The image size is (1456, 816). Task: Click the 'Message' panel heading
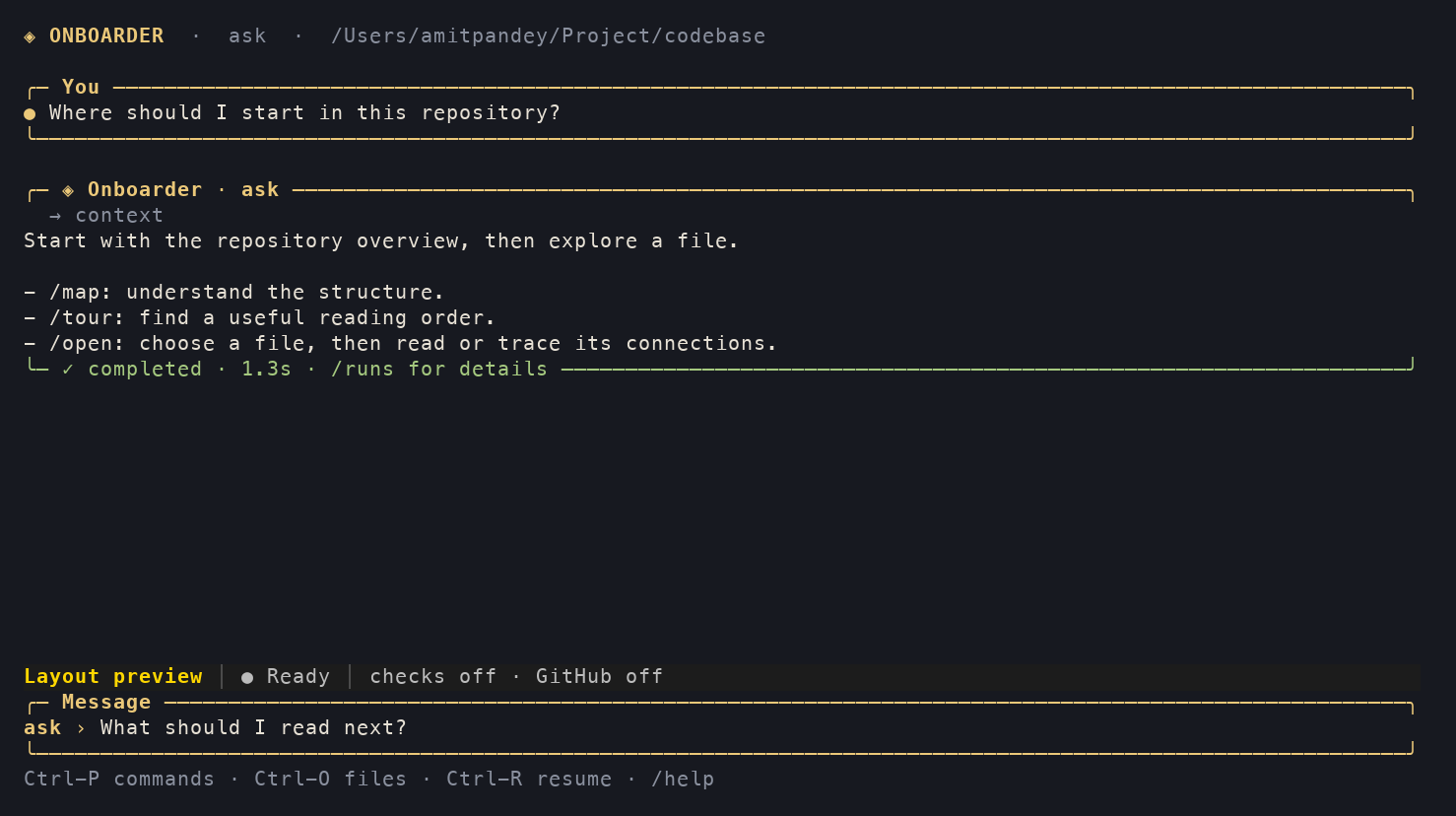(x=106, y=702)
